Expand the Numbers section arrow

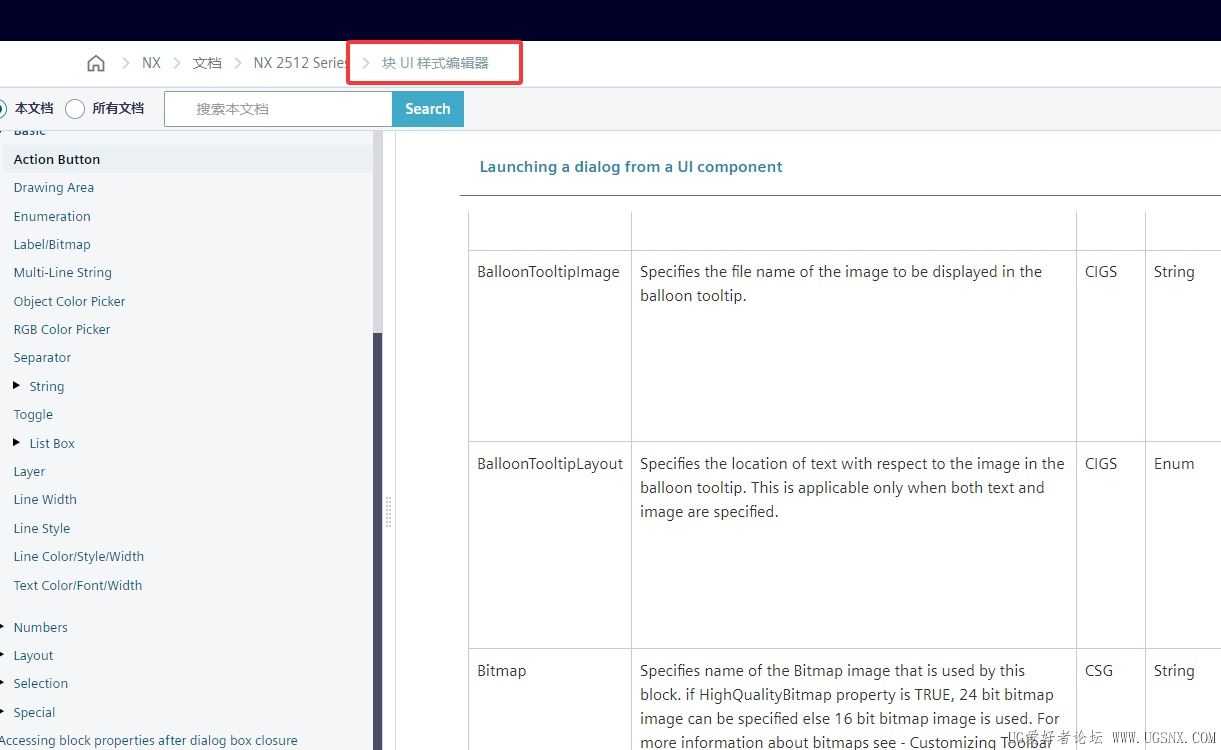point(3,627)
